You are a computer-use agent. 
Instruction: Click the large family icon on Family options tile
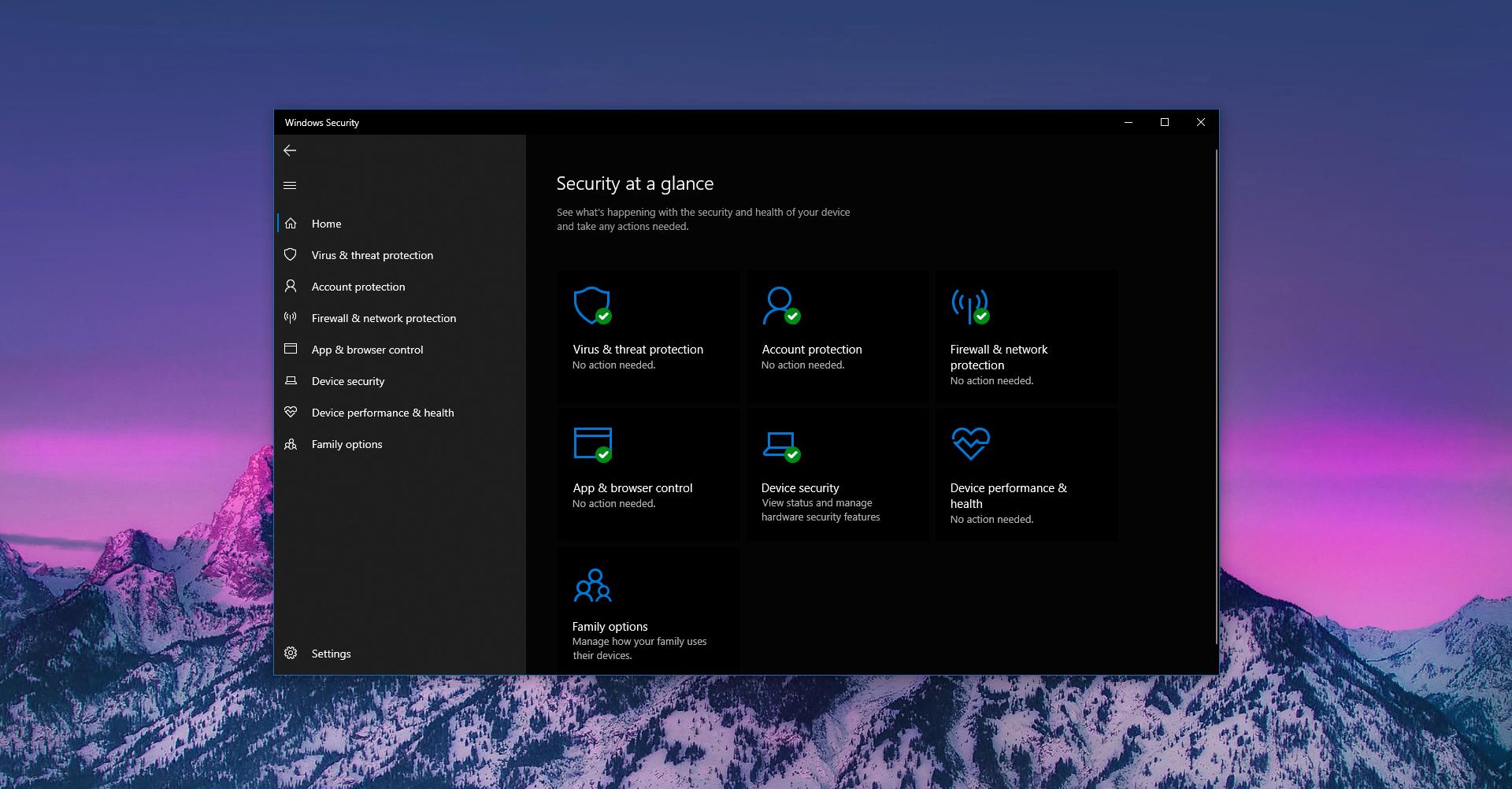tap(593, 585)
